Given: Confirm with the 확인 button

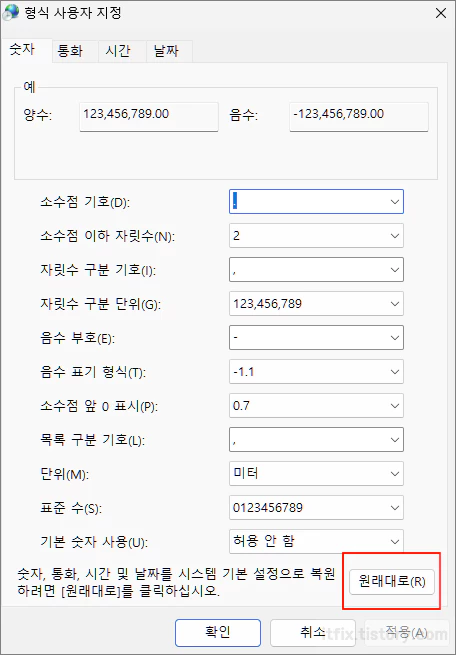Looking at the screenshot, I should pyautogui.click(x=218, y=632).
